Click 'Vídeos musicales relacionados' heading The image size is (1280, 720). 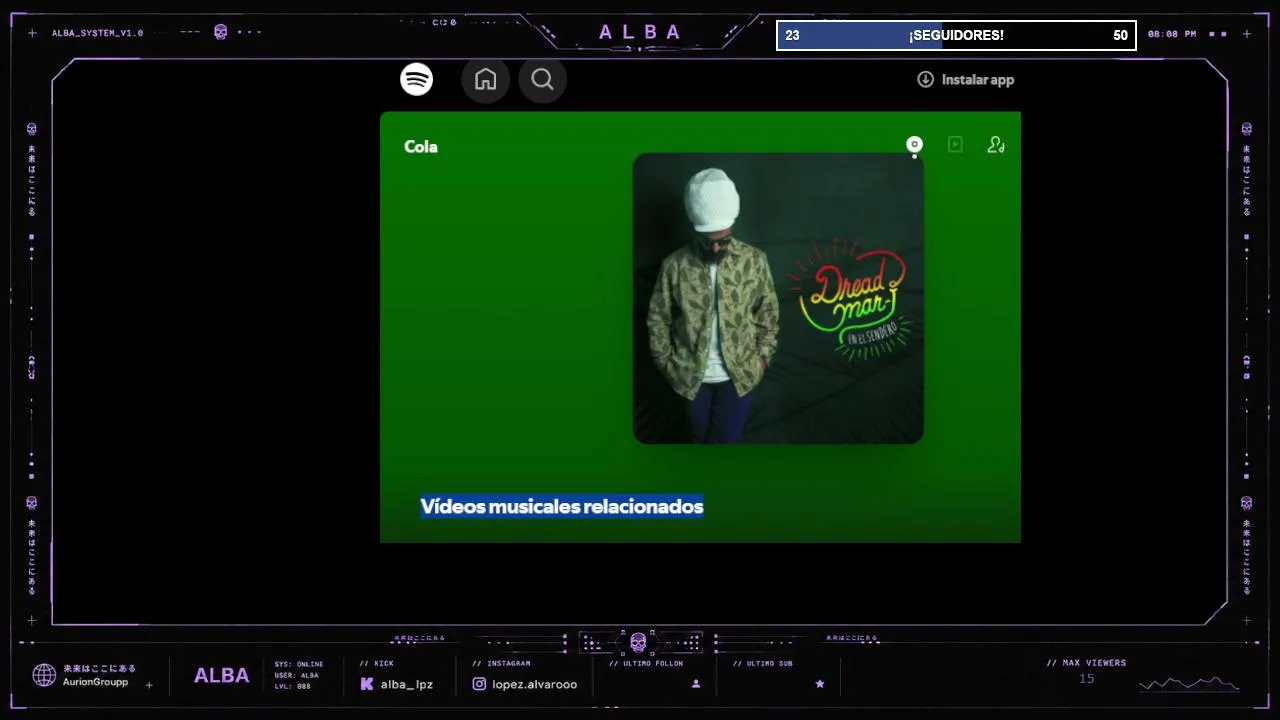coord(562,507)
